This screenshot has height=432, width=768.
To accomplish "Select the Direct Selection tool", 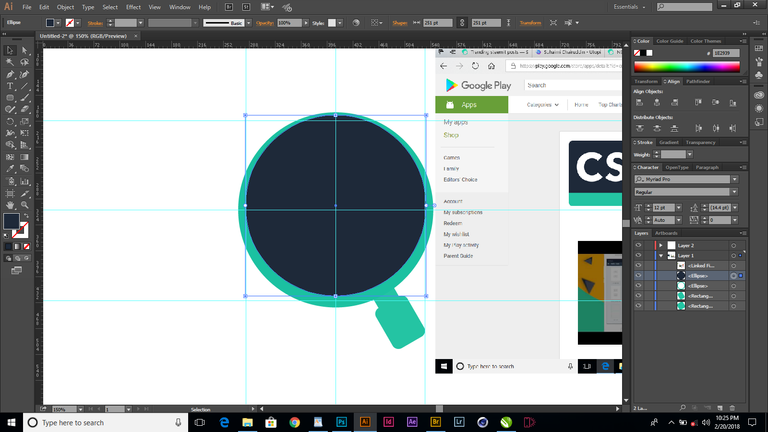I will click(24, 50).
